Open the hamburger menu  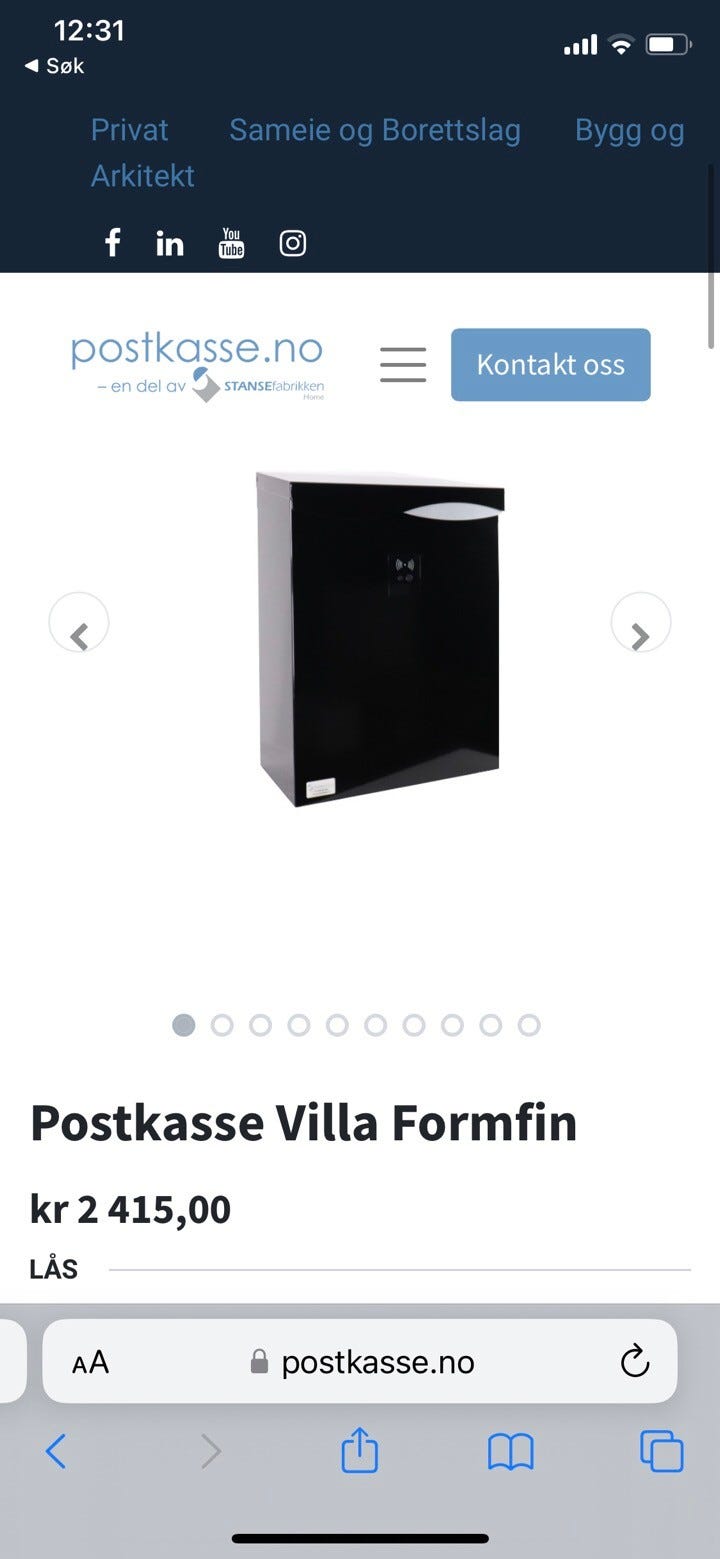(x=403, y=364)
